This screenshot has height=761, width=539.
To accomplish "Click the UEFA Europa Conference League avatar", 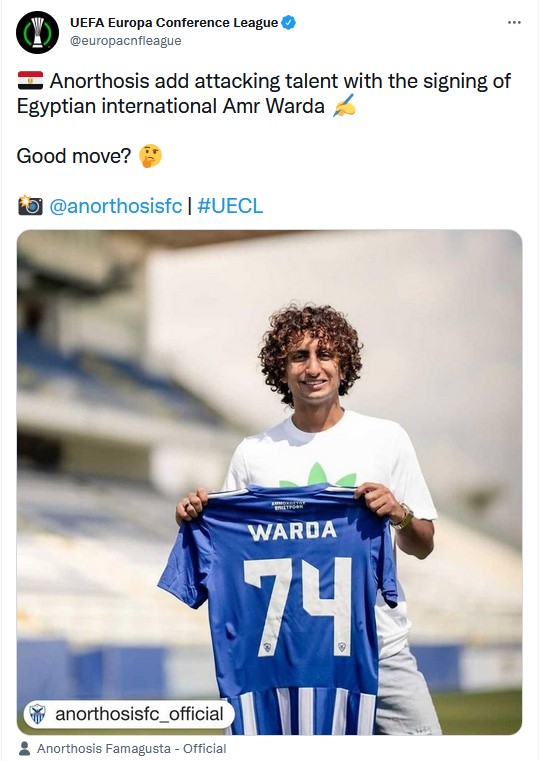I will click(37, 33).
